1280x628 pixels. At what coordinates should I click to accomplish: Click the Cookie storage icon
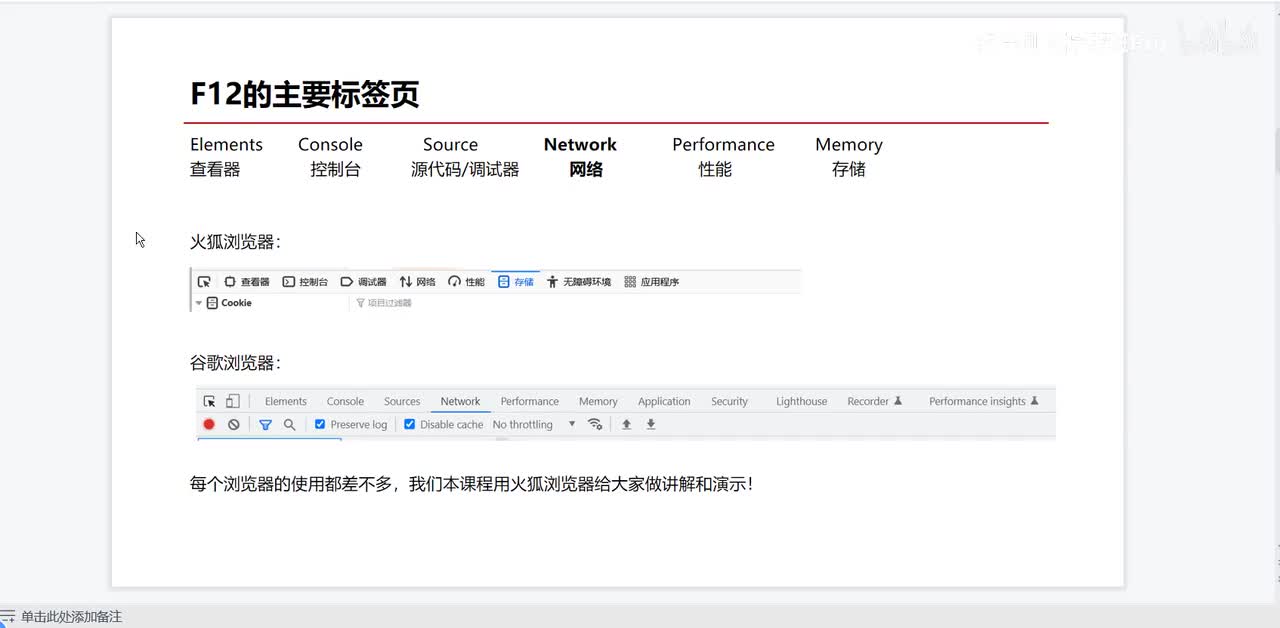point(212,303)
